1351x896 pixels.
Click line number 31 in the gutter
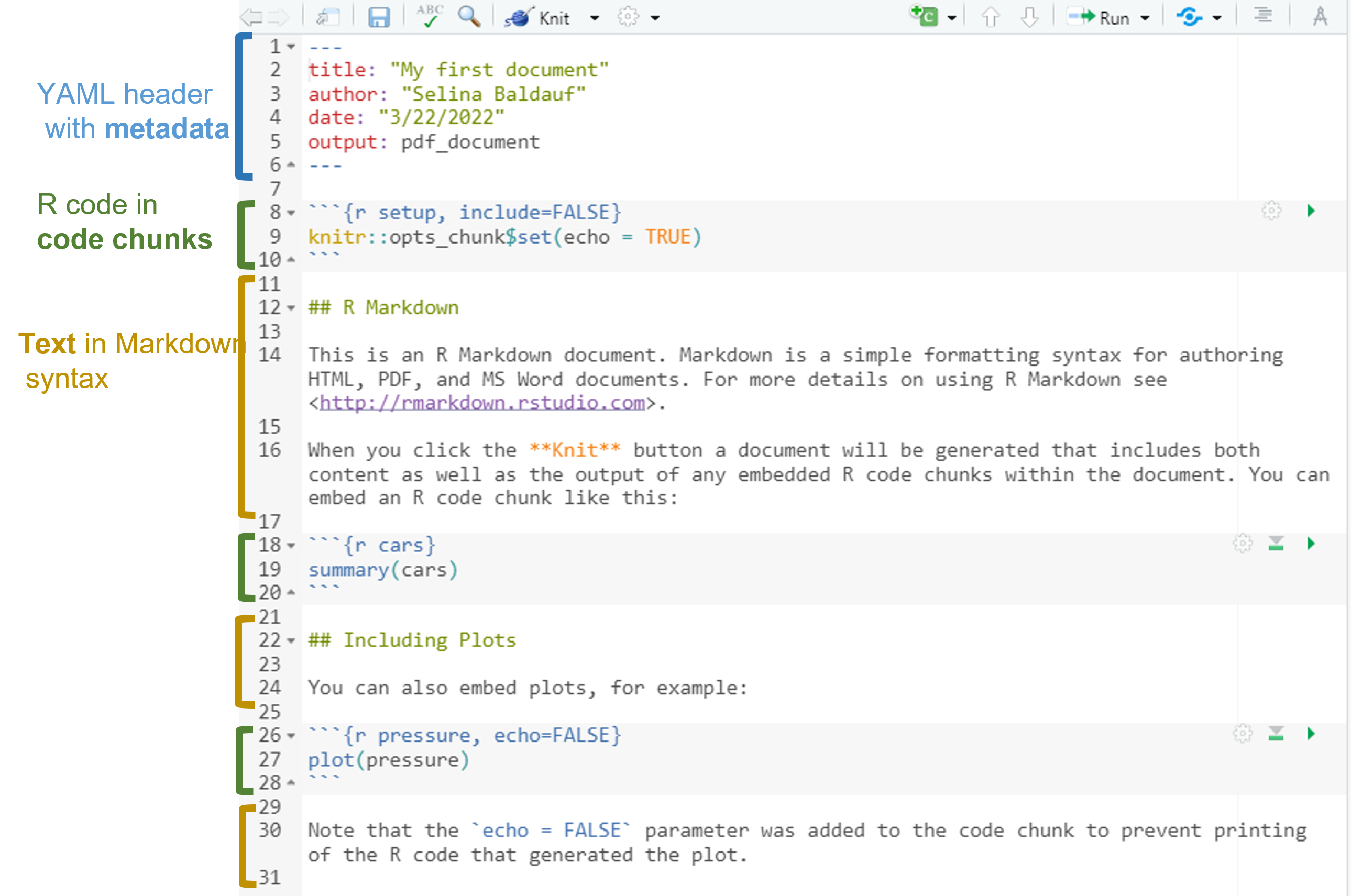point(270,878)
